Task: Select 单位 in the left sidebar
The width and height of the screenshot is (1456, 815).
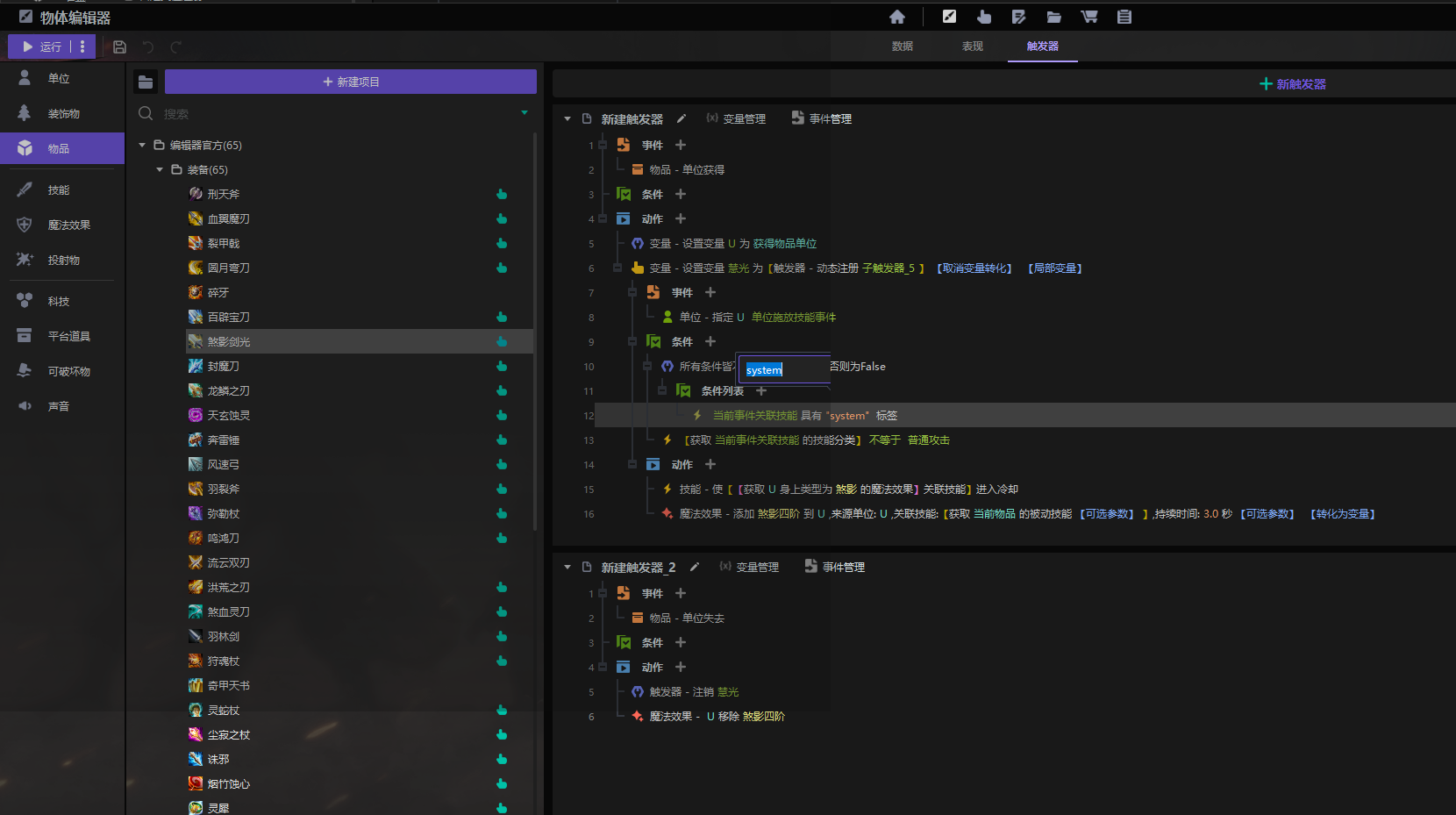Action: [x=62, y=78]
